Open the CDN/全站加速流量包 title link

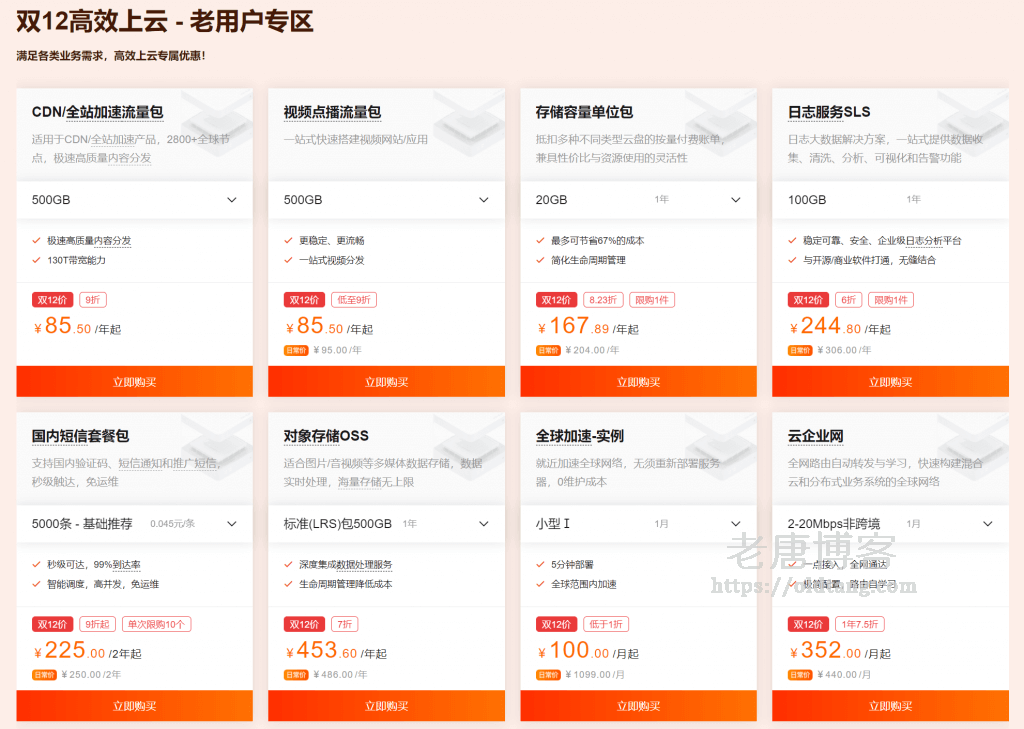[97, 112]
